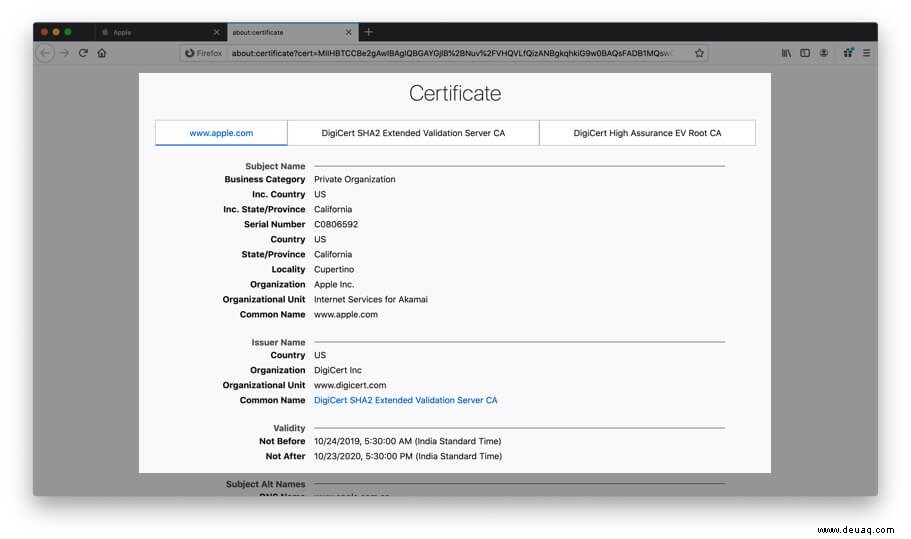Click the macOS red close window button

click(44, 32)
